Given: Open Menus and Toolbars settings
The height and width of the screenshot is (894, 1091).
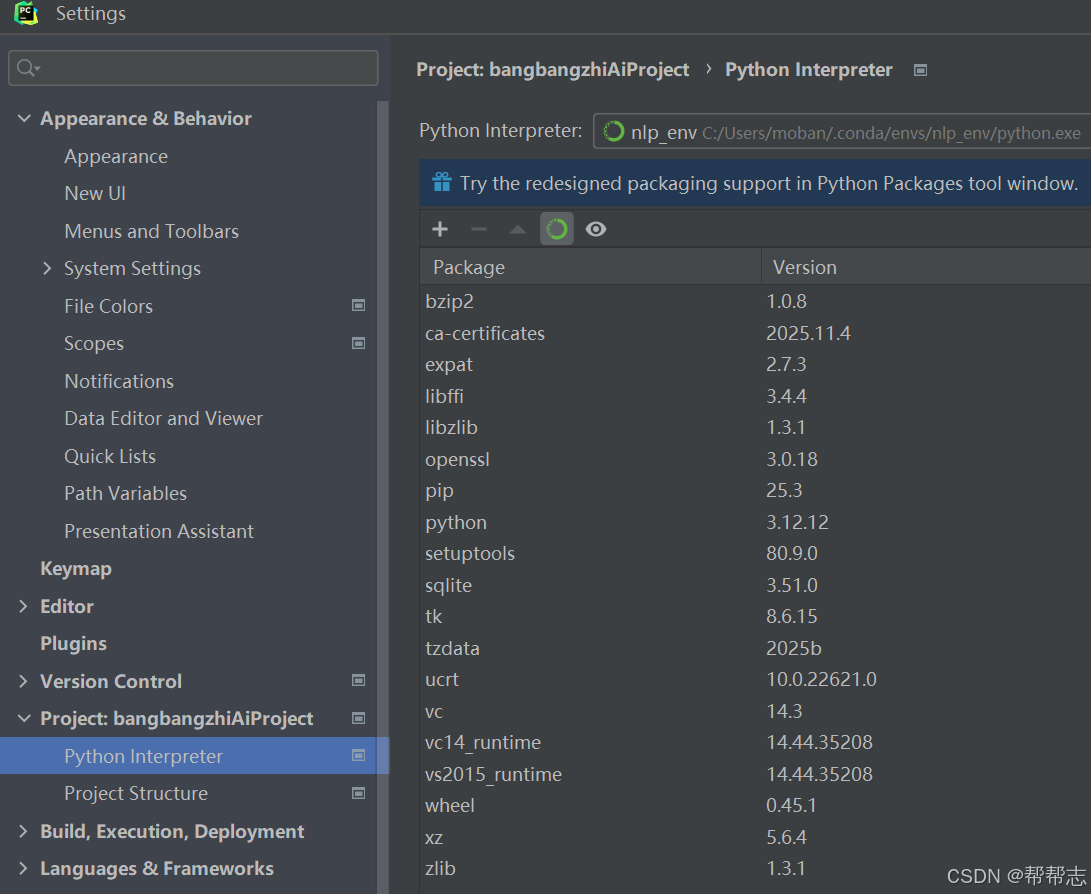Looking at the screenshot, I should (151, 231).
